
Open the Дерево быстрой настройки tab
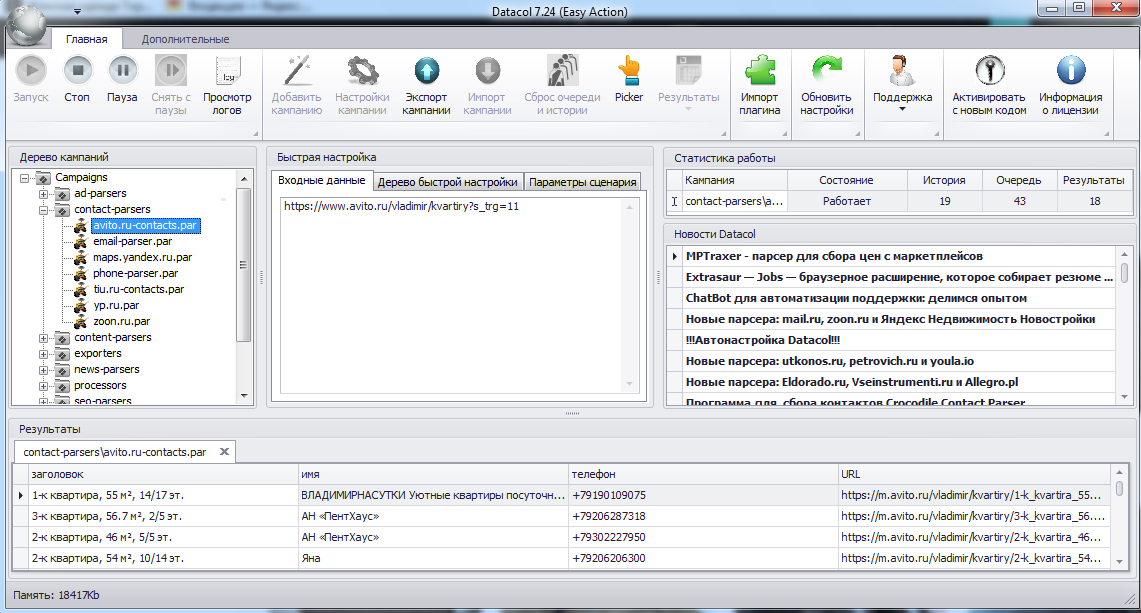point(448,182)
